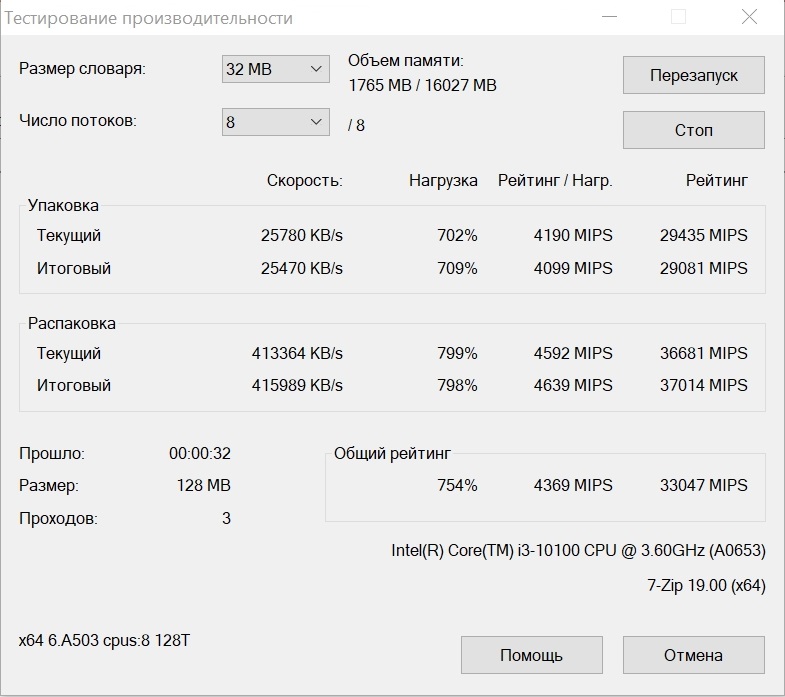This screenshot has height=697, width=785.
Task: Click the window title Тестирование производительности
Action: [x=151, y=18]
